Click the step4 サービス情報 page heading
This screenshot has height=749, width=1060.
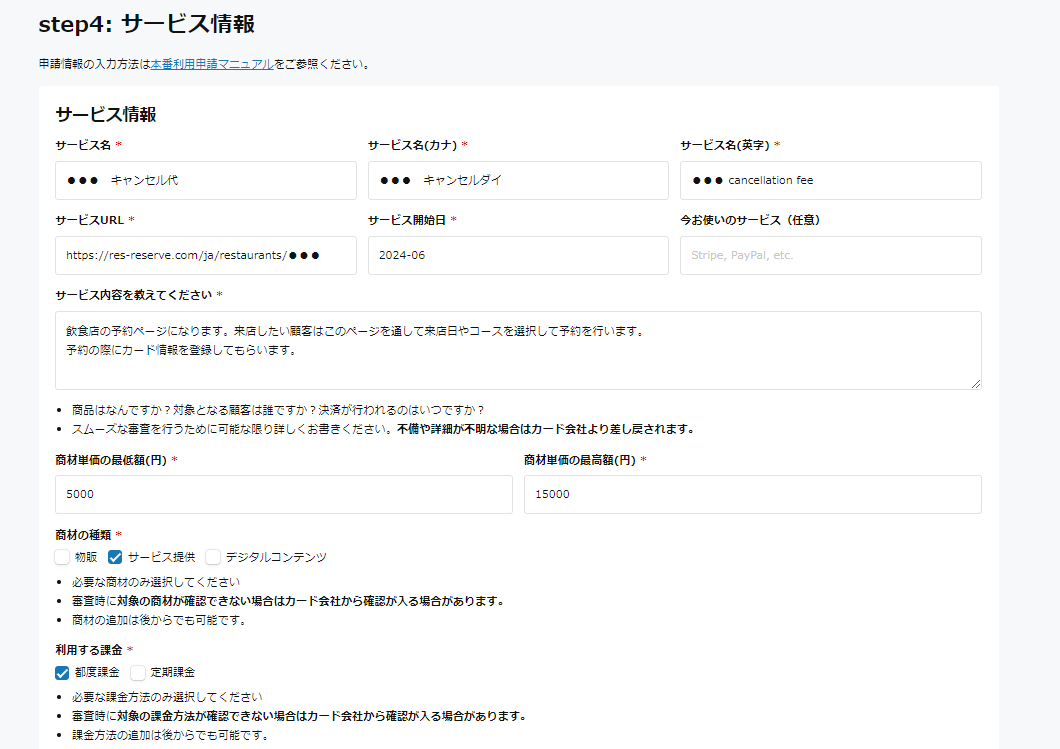[153, 24]
